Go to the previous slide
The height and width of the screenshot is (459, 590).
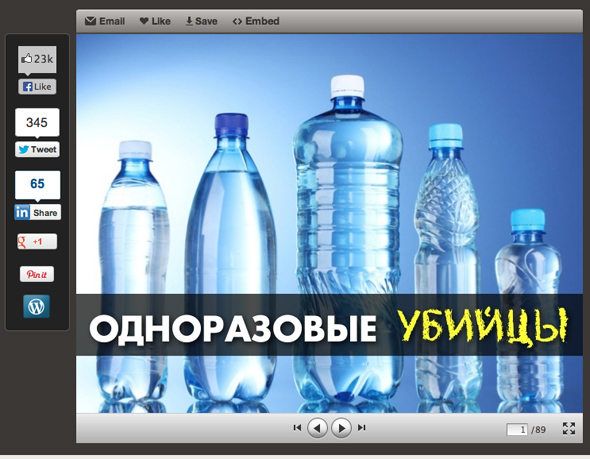coord(317,428)
